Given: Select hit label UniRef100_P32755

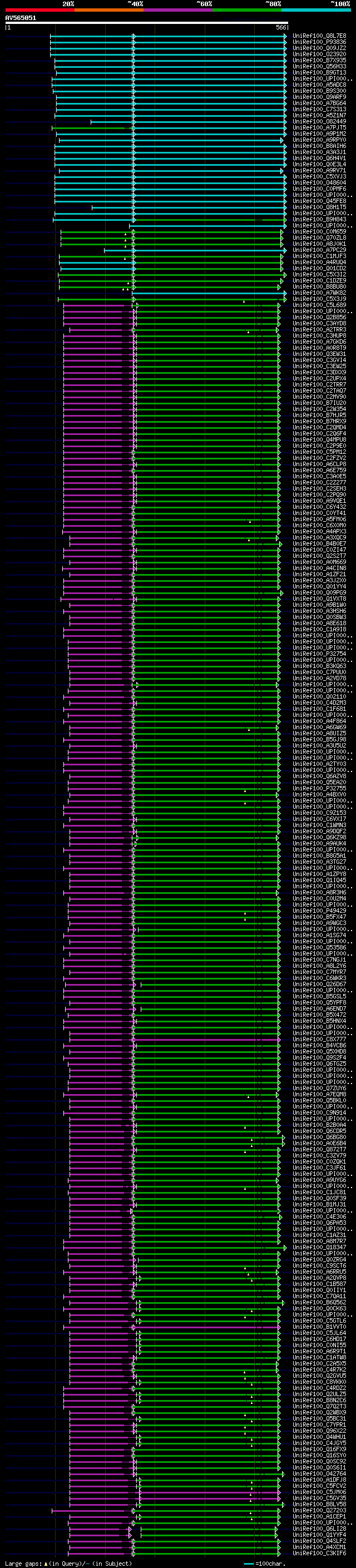Looking at the screenshot, I should click(319, 788).
